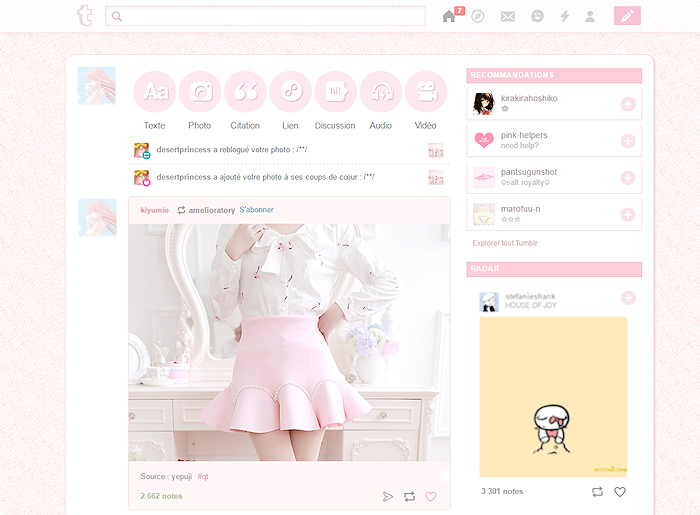
Task: Click S'abonner to follow amelioratory
Action: tap(256, 210)
